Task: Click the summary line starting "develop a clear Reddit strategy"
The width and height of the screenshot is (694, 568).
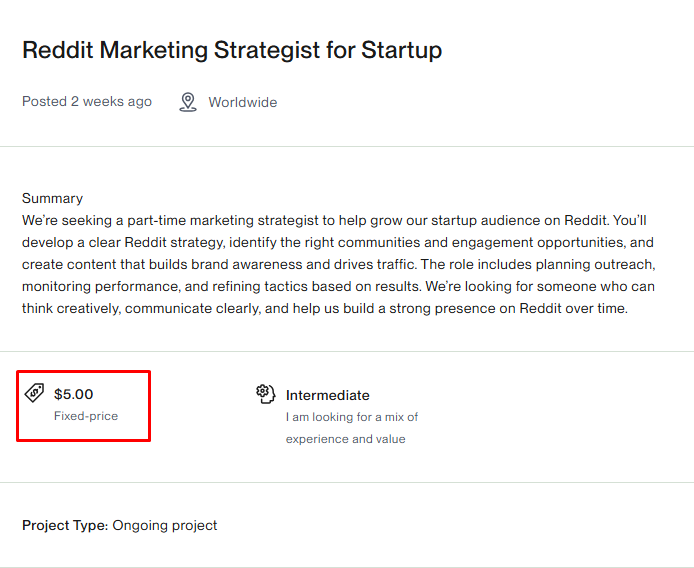Action: (338, 243)
